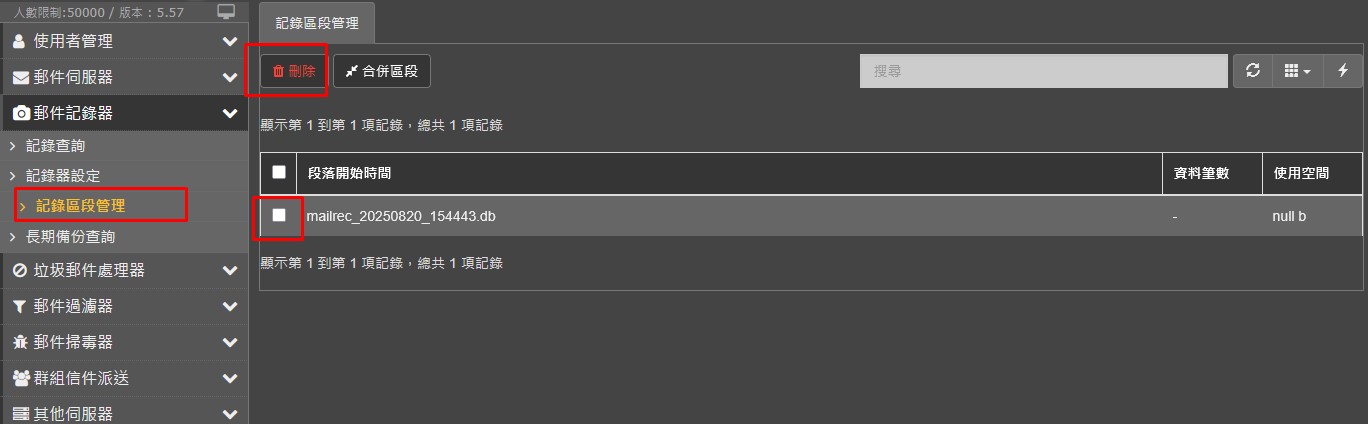
Task: Click the trash delete button
Action: [x=294, y=72]
